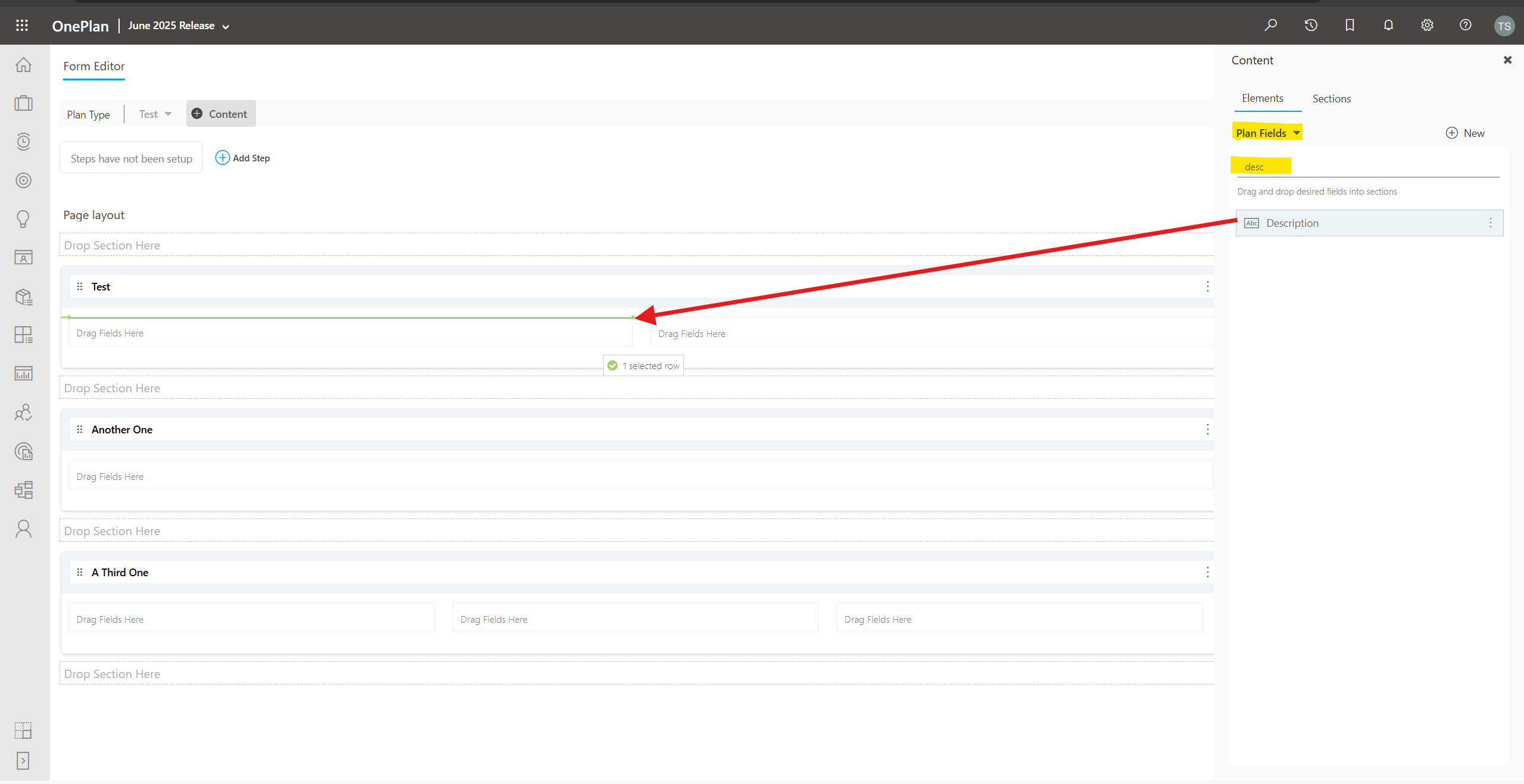Viewport: 1524px width, 784px height.
Task: Open the single user sidebar icon
Action: [x=23, y=529]
